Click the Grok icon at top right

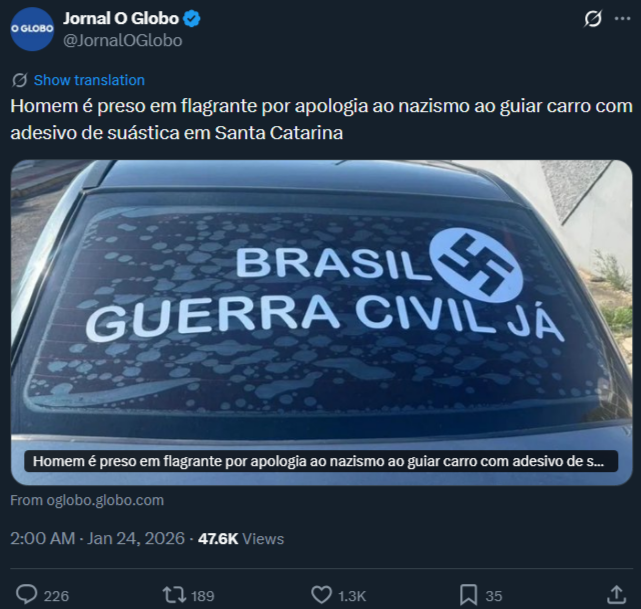(x=593, y=19)
